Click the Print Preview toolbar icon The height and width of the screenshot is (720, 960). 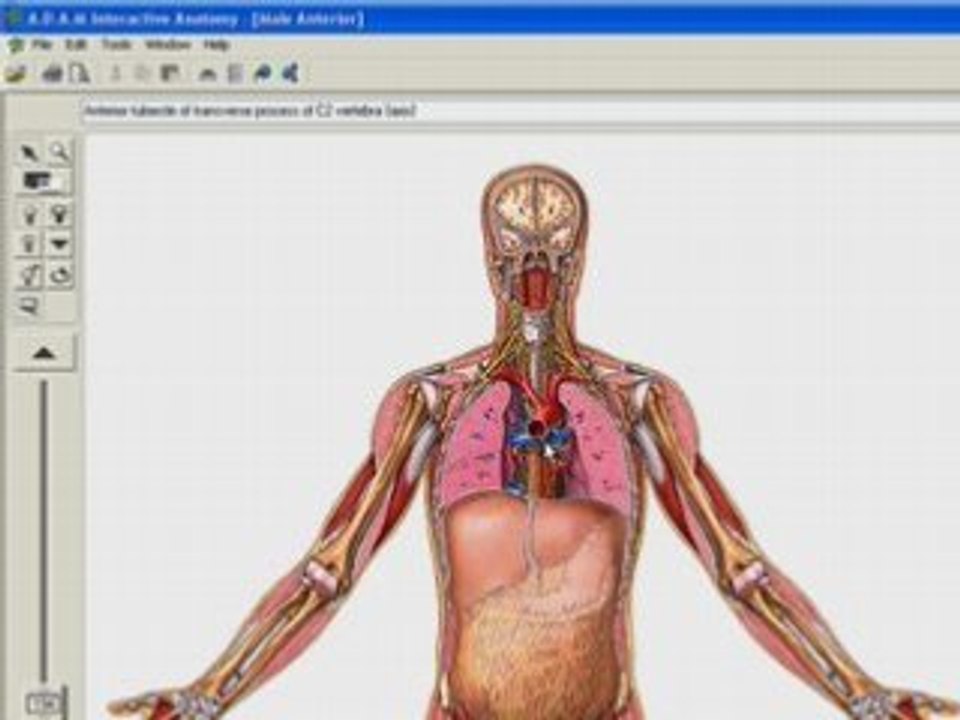80,74
